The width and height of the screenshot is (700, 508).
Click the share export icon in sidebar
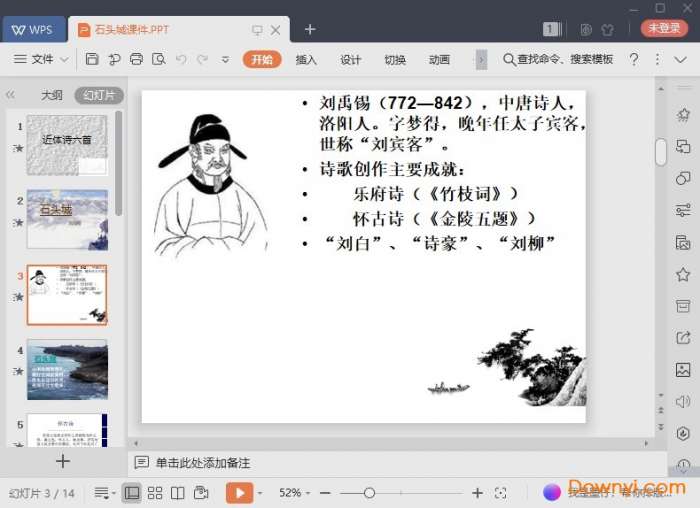point(683,337)
